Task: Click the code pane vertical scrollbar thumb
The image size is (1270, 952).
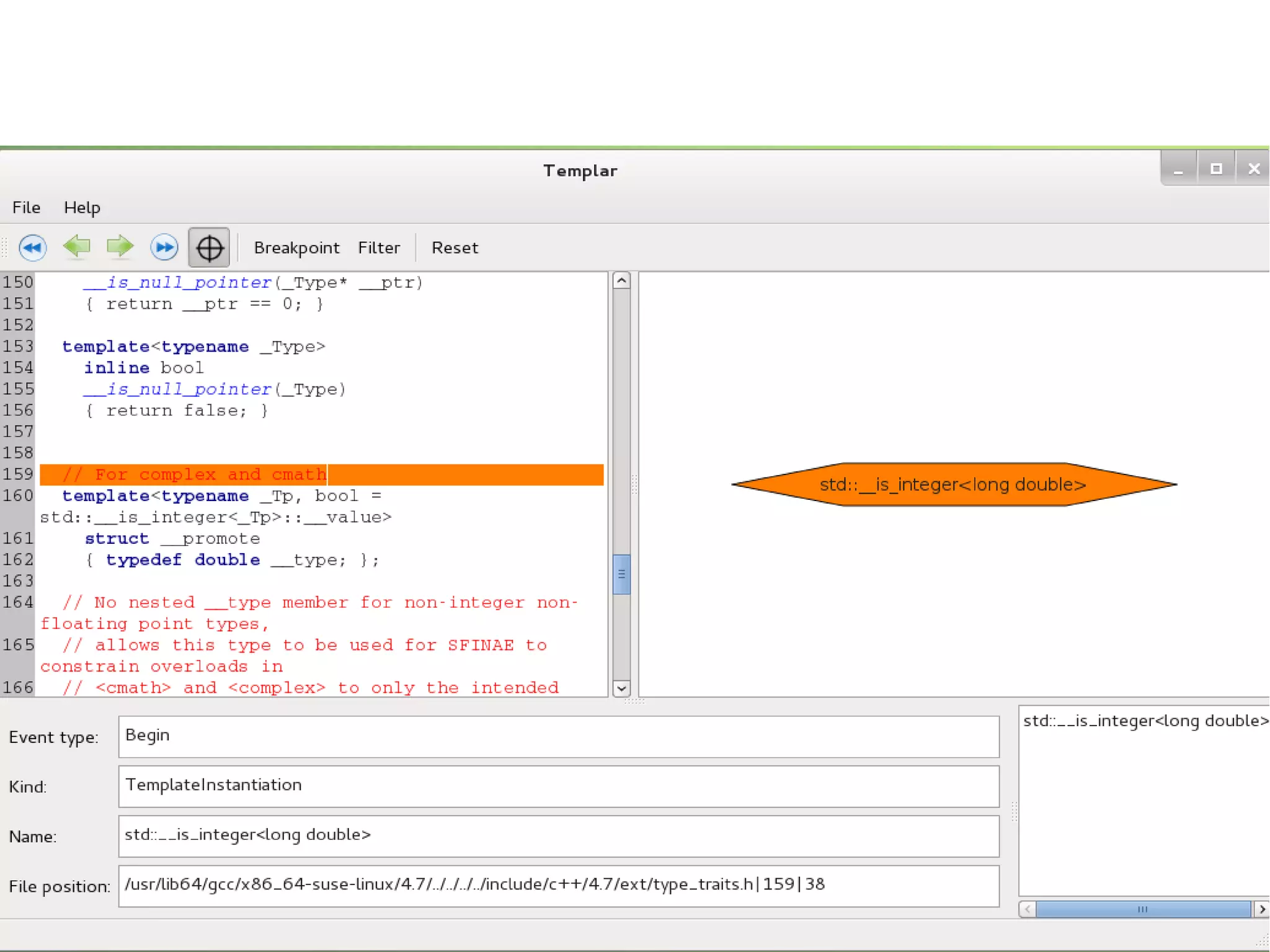Action: 621,574
